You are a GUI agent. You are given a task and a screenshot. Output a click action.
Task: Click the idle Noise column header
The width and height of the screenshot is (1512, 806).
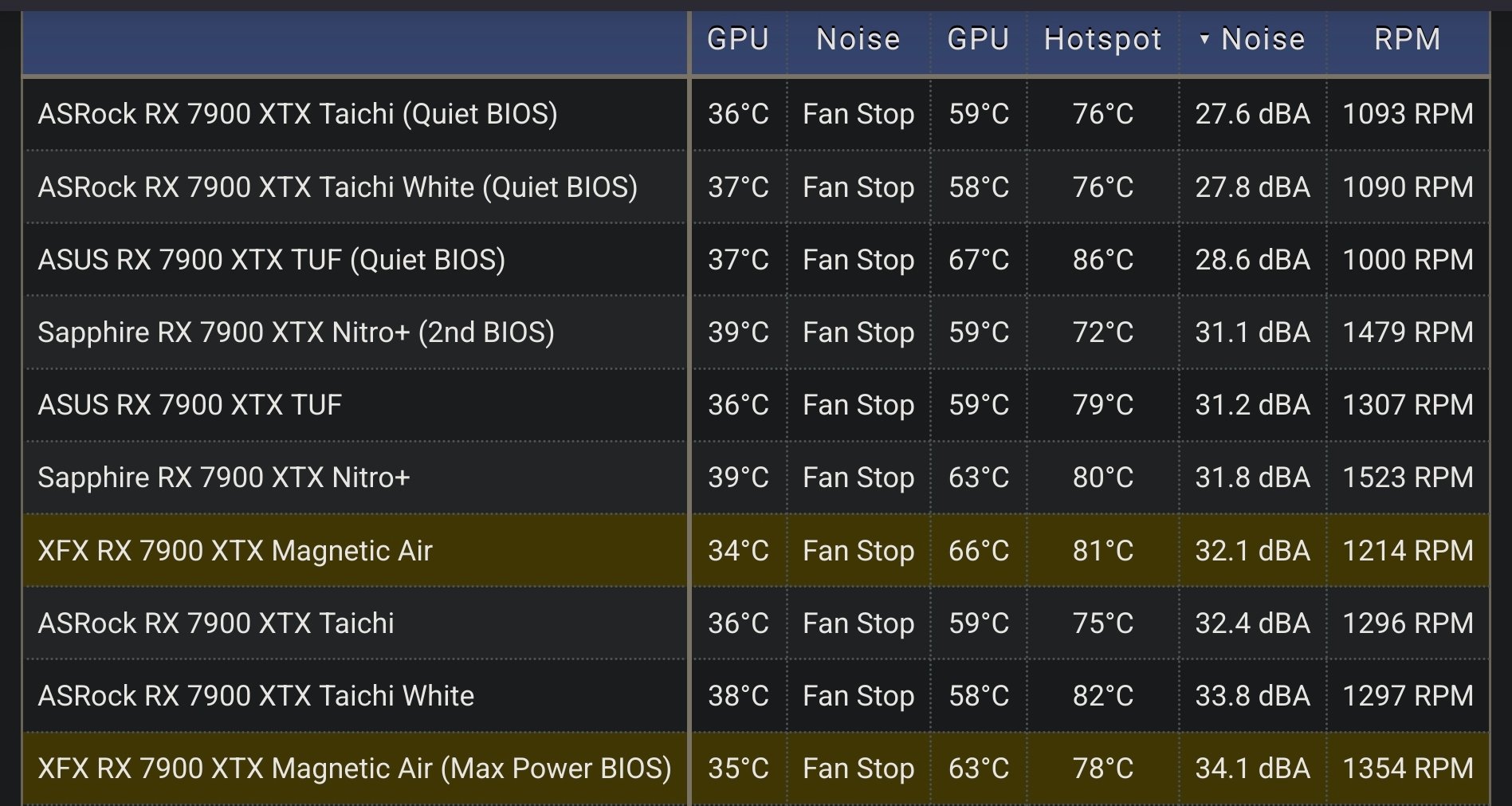[858, 39]
